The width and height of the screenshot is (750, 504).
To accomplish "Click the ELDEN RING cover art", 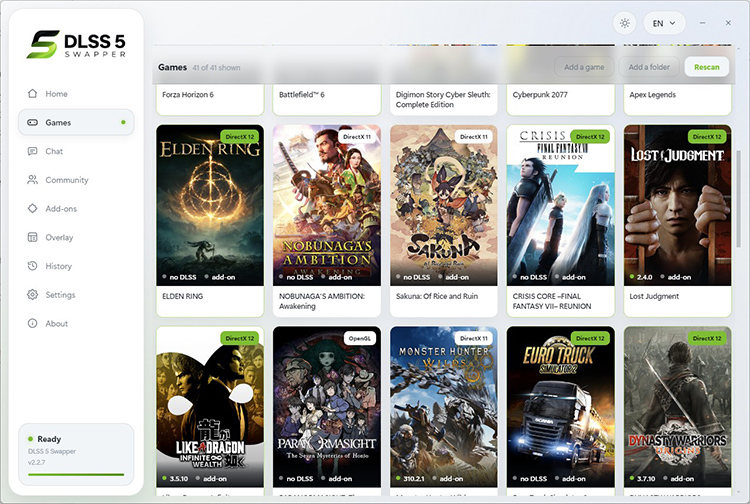I will pyautogui.click(x=210, y=205).
